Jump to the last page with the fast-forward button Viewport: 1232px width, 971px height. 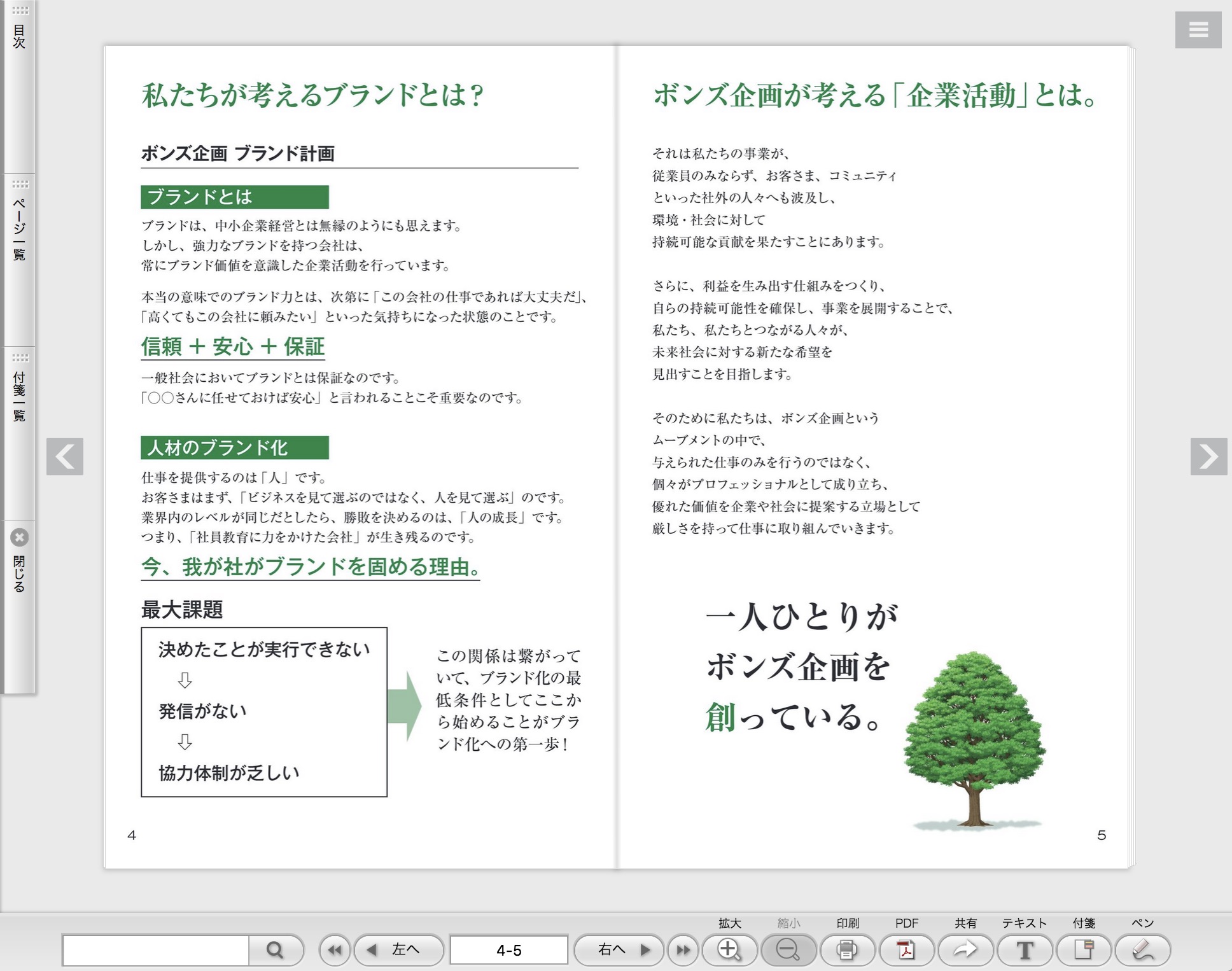(x=683, y=950)
